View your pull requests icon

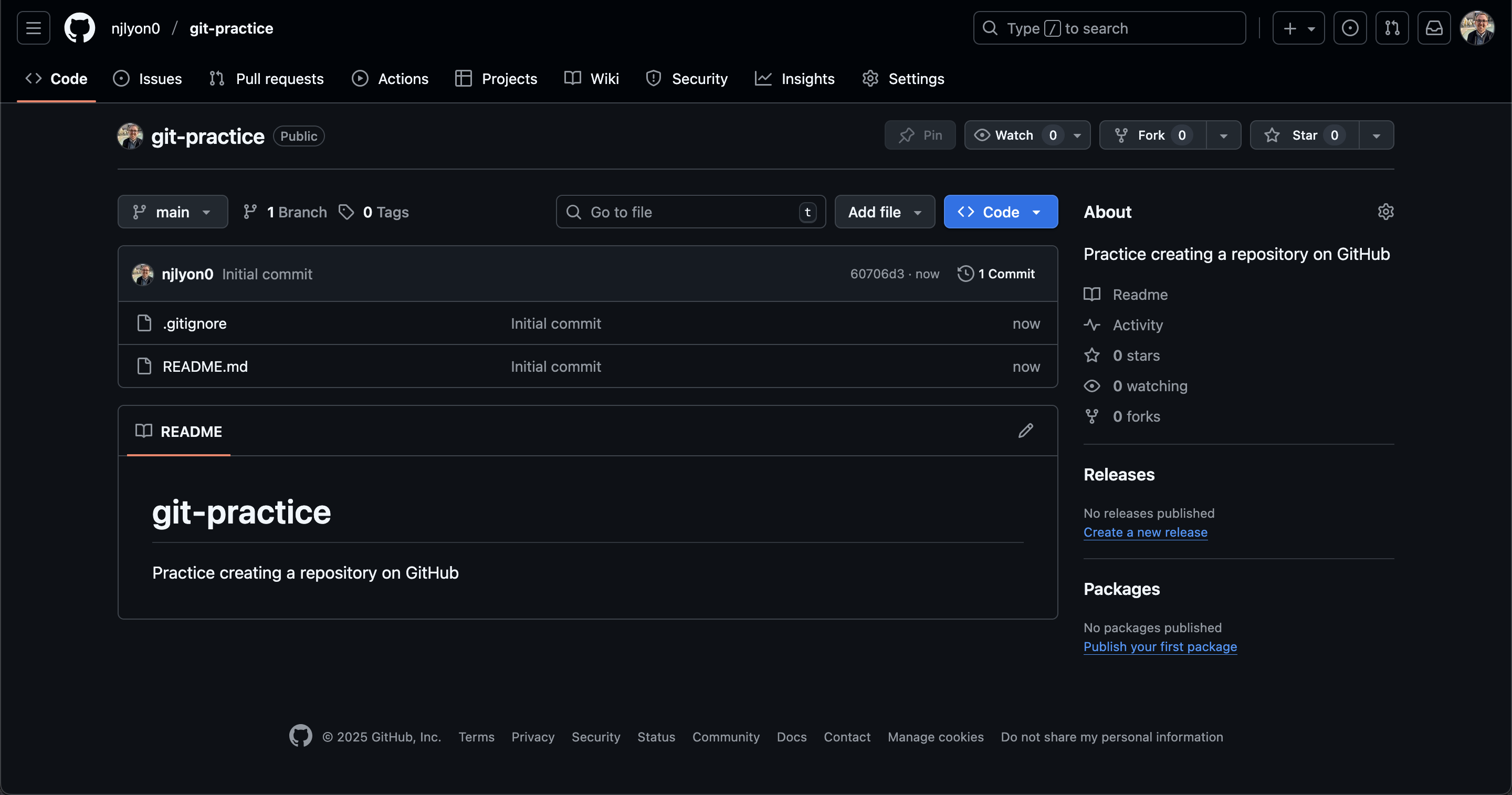(x=1393, y=28)
